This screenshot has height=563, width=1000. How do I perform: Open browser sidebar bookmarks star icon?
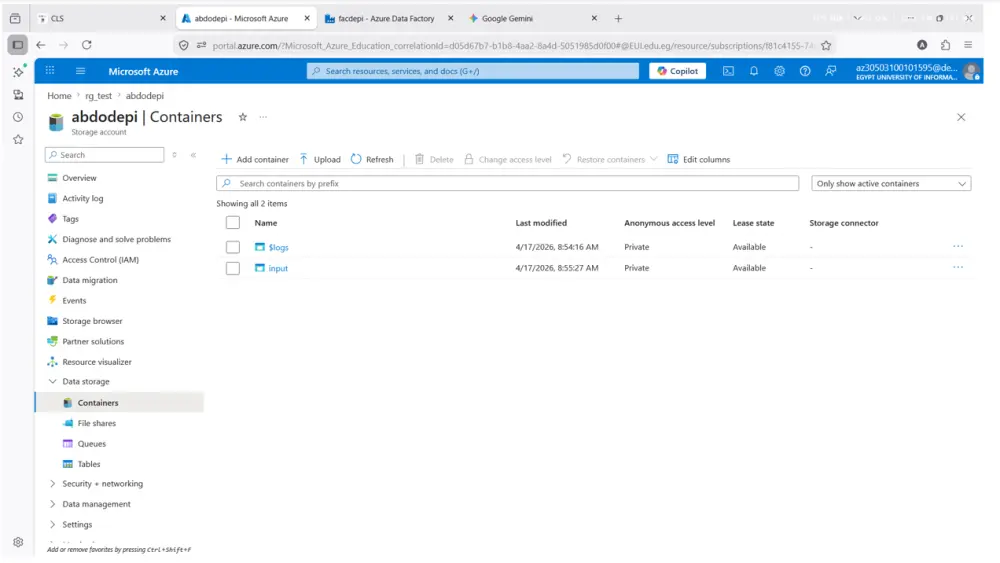(x=18, y=140)
